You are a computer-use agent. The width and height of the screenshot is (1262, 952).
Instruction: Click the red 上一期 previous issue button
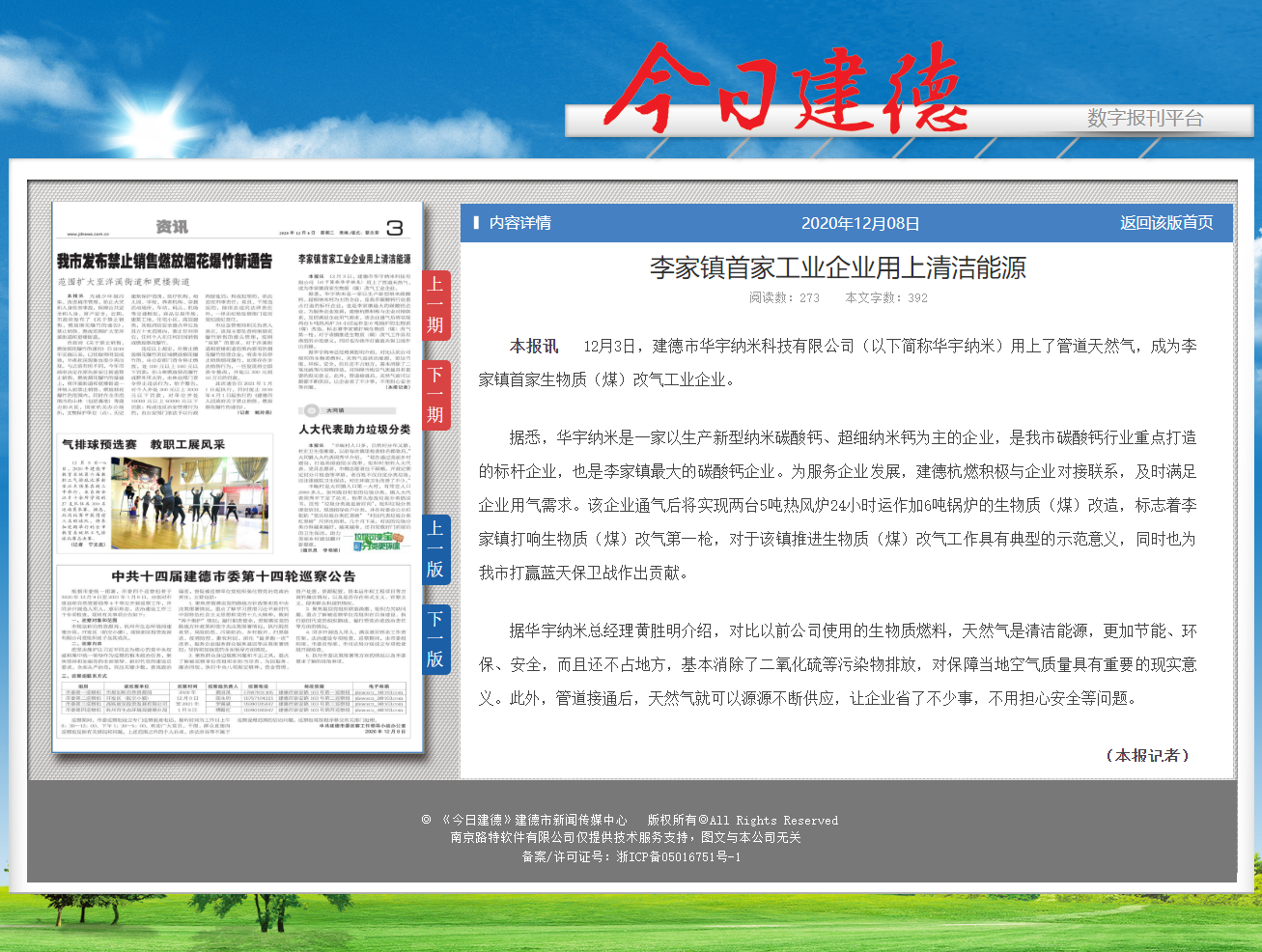pos(435,304)
